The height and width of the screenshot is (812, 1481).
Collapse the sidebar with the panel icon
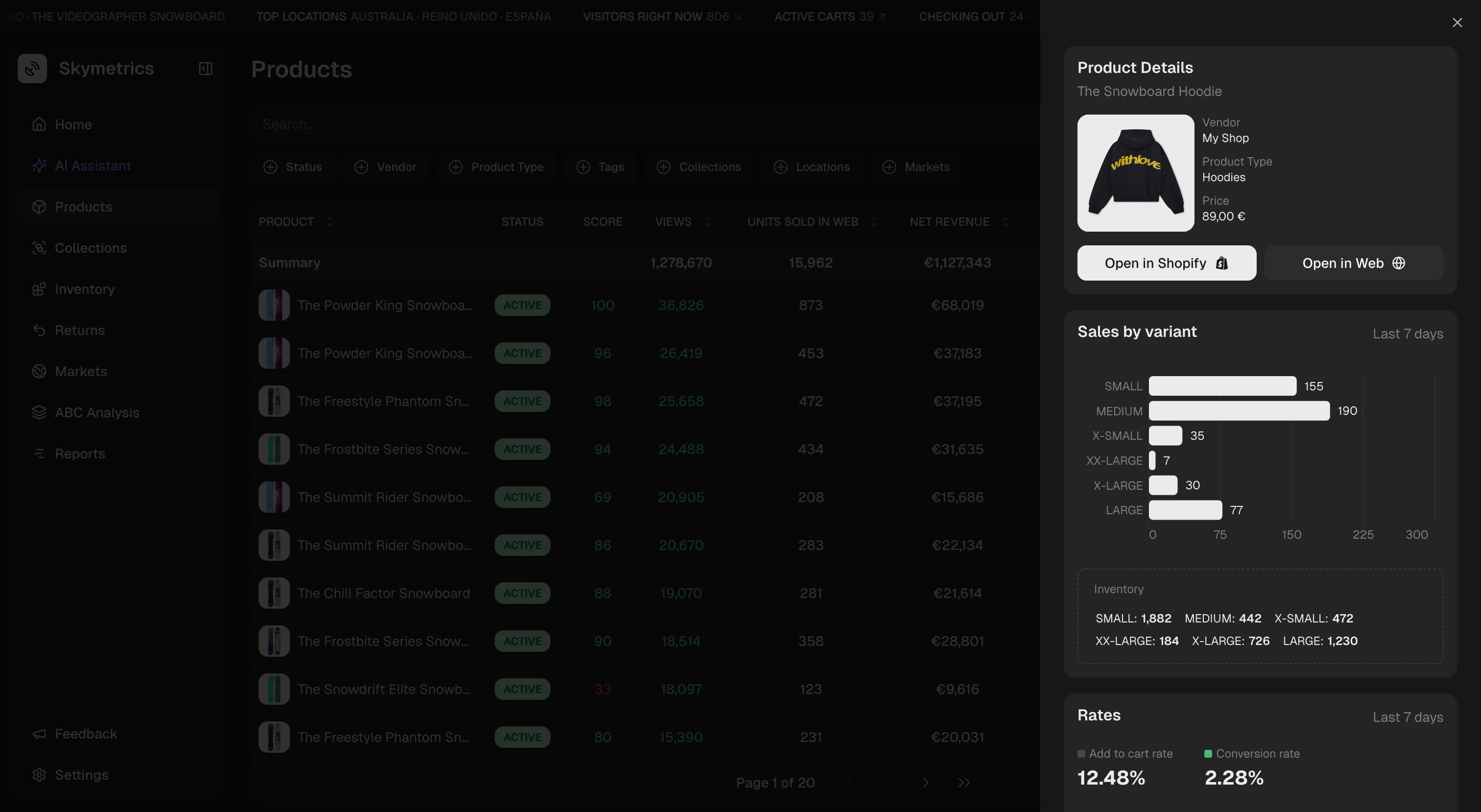coord(206,69)
